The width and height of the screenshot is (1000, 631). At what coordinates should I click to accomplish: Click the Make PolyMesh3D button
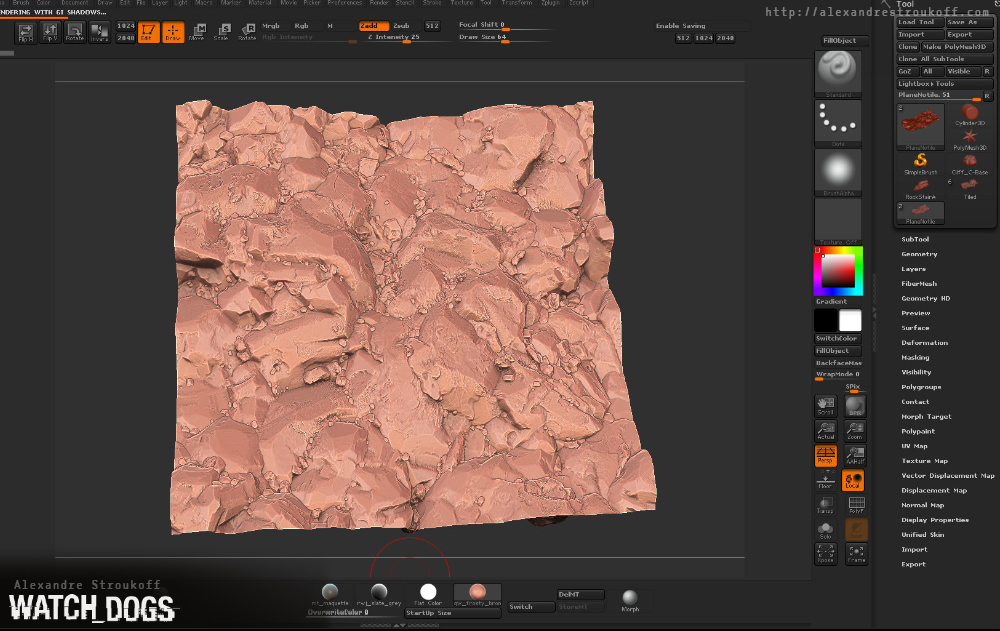pos(956,47)
